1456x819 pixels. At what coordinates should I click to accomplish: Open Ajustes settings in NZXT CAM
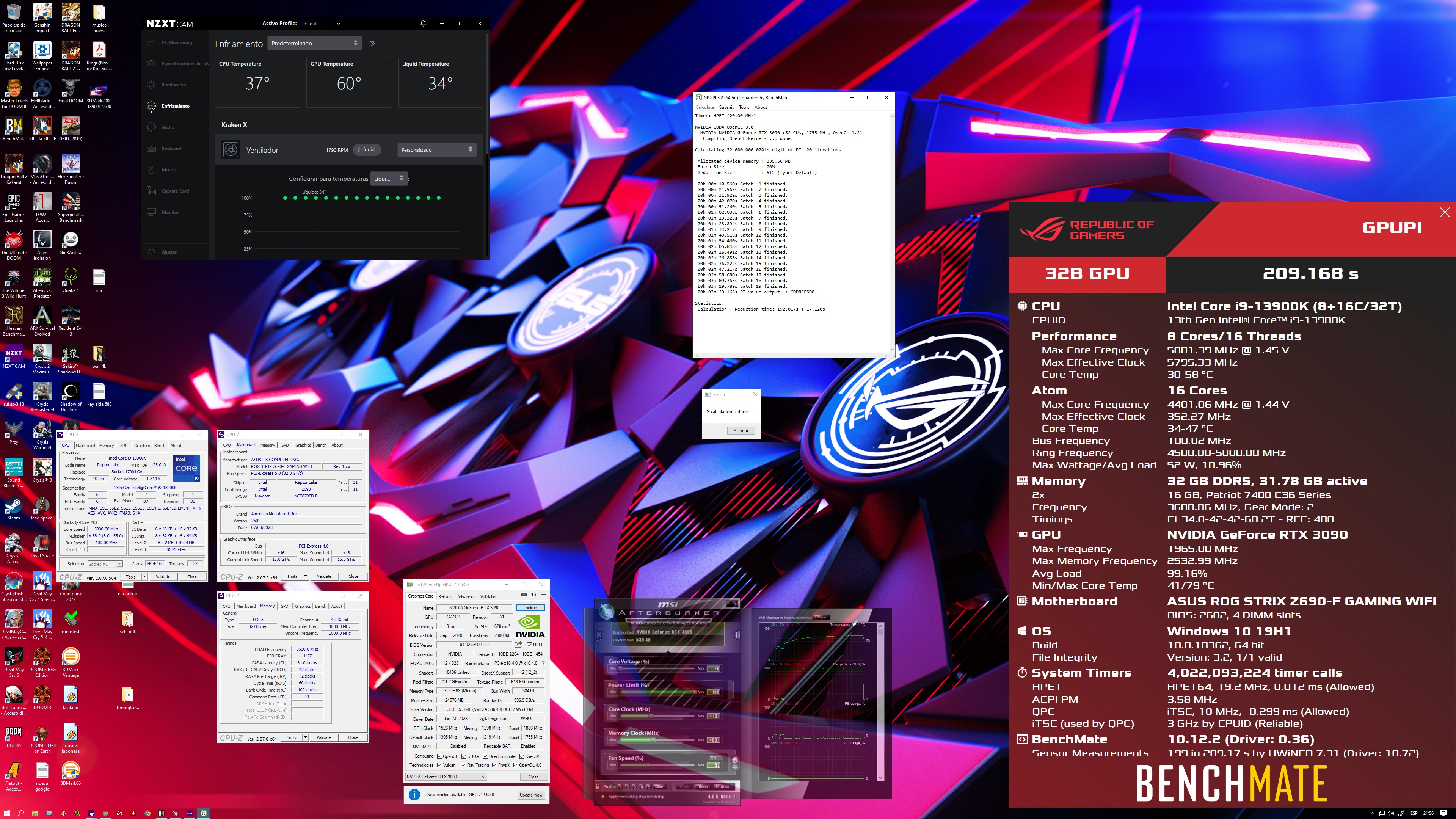[162, 252]
